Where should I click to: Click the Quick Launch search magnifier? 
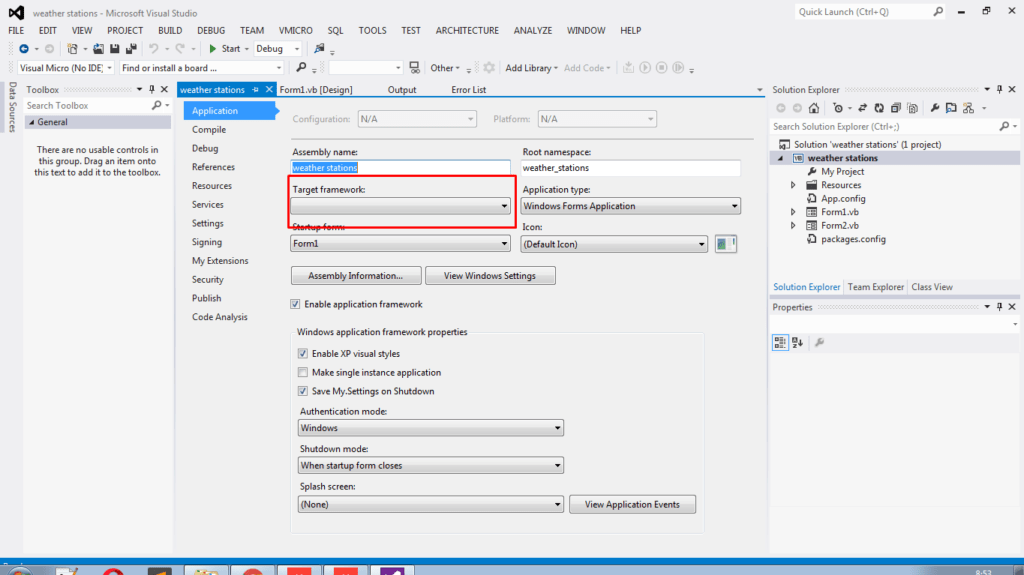tap(938, 12)
